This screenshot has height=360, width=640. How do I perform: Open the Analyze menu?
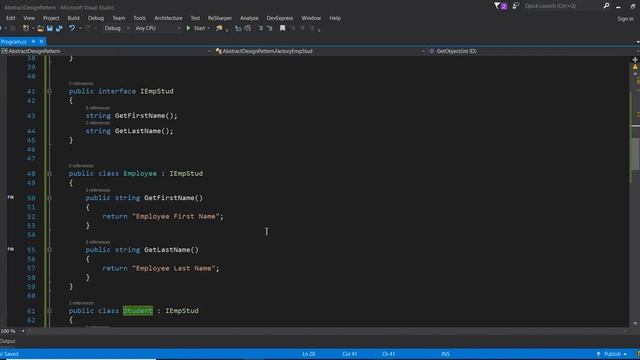click(249, 18)
